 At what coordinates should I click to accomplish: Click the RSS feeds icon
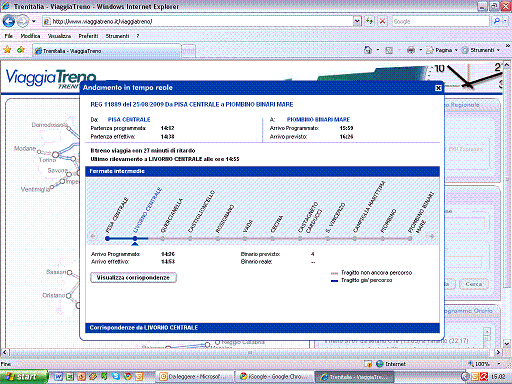pos(389,50)
